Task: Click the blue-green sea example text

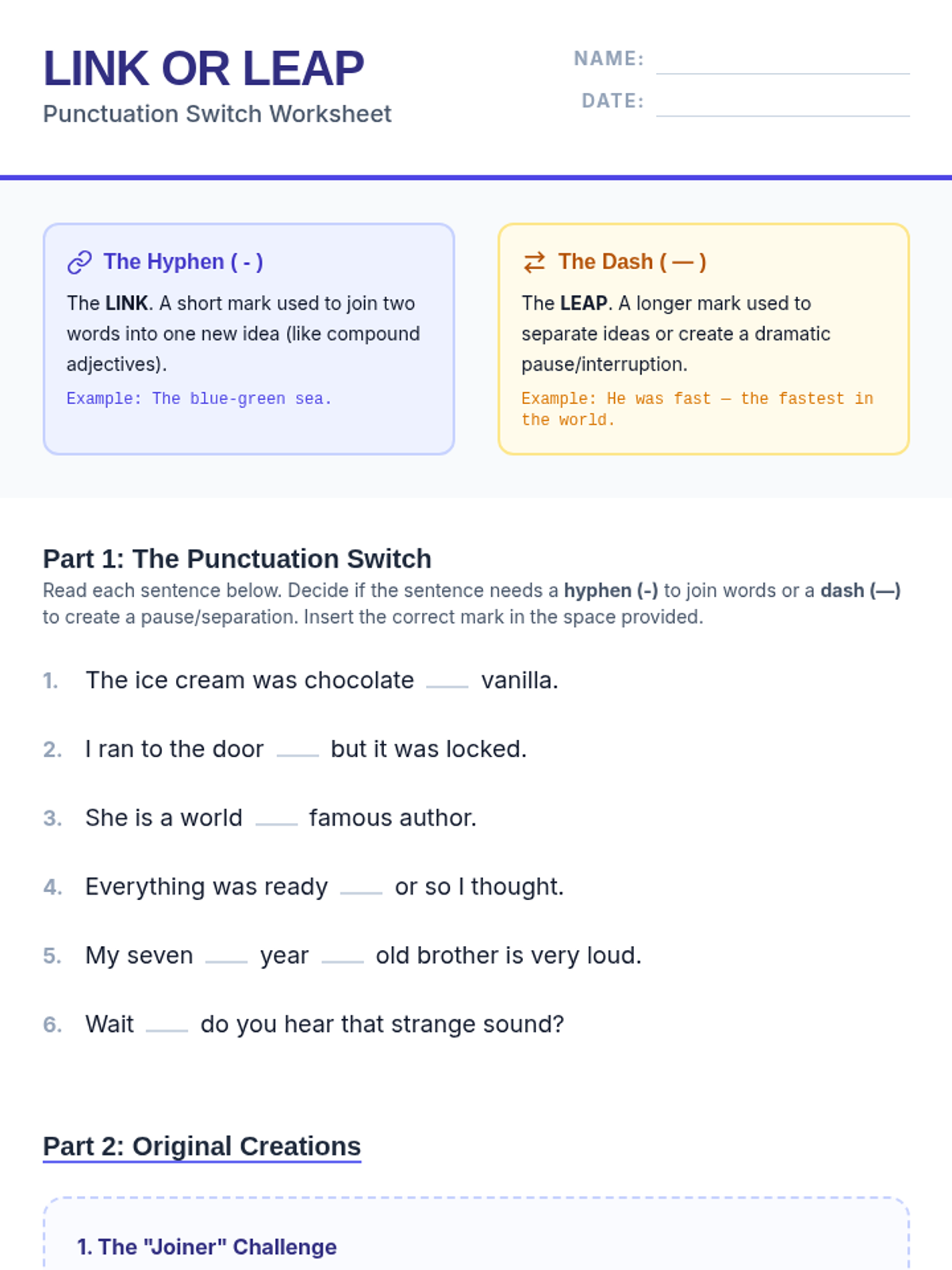Action: [x=199, y=398]
